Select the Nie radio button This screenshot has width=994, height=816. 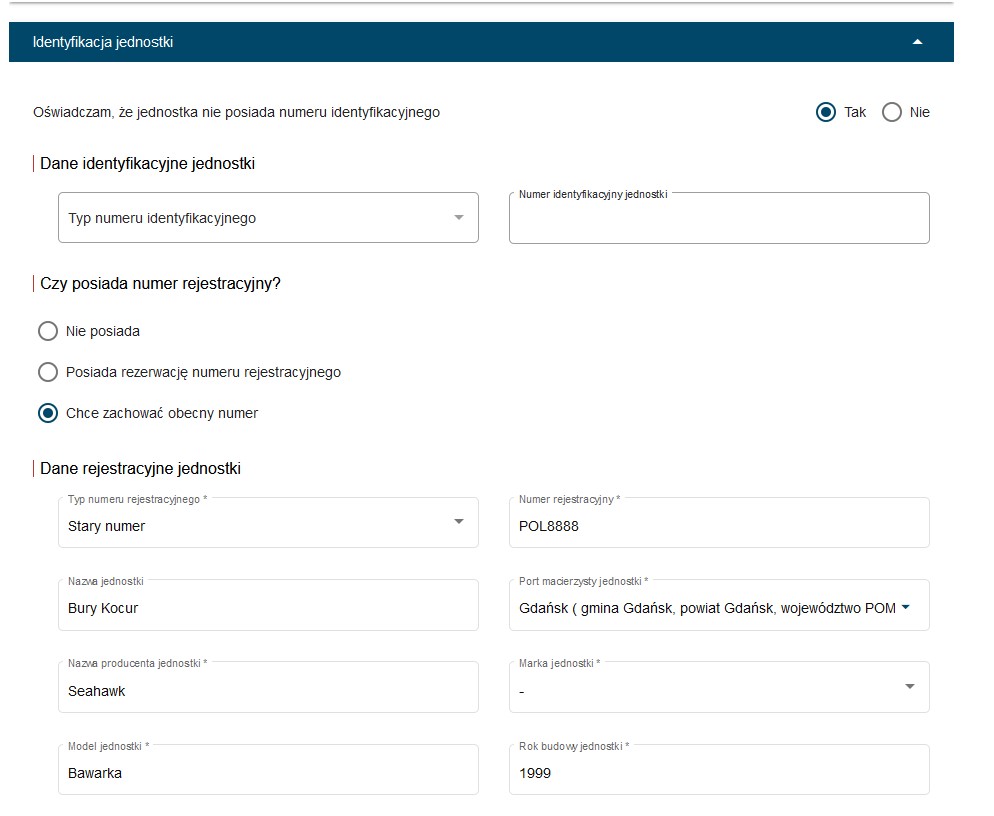coord(891,112)
